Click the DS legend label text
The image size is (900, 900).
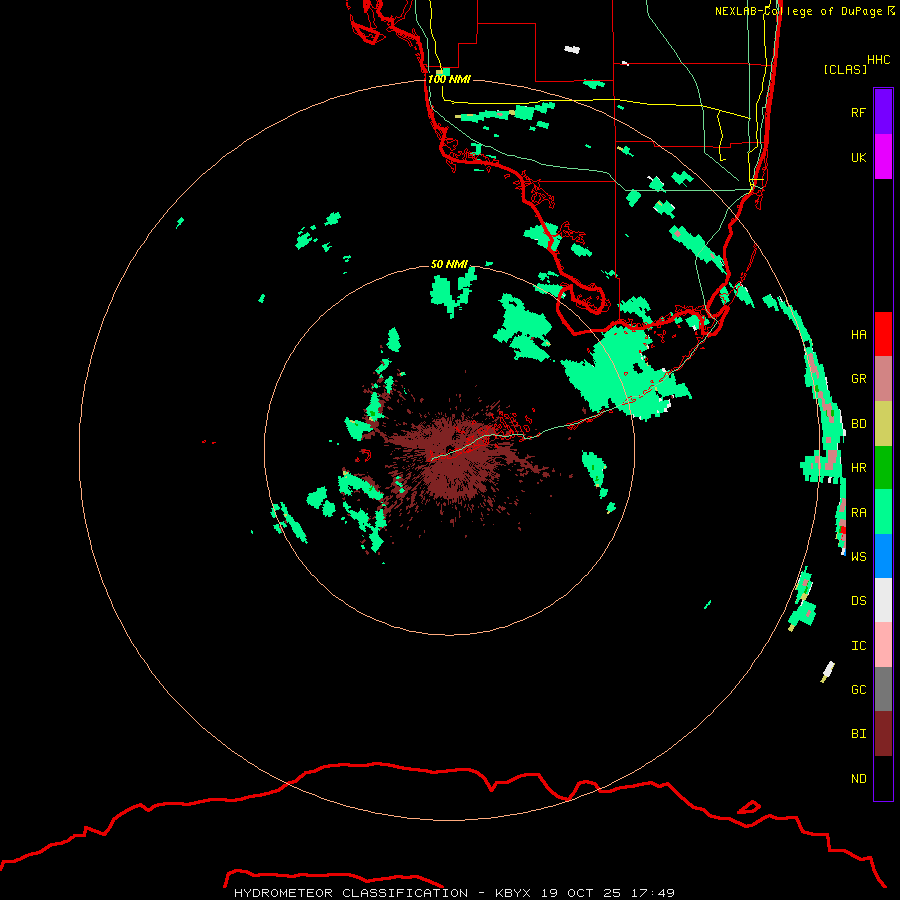point(858,601)
